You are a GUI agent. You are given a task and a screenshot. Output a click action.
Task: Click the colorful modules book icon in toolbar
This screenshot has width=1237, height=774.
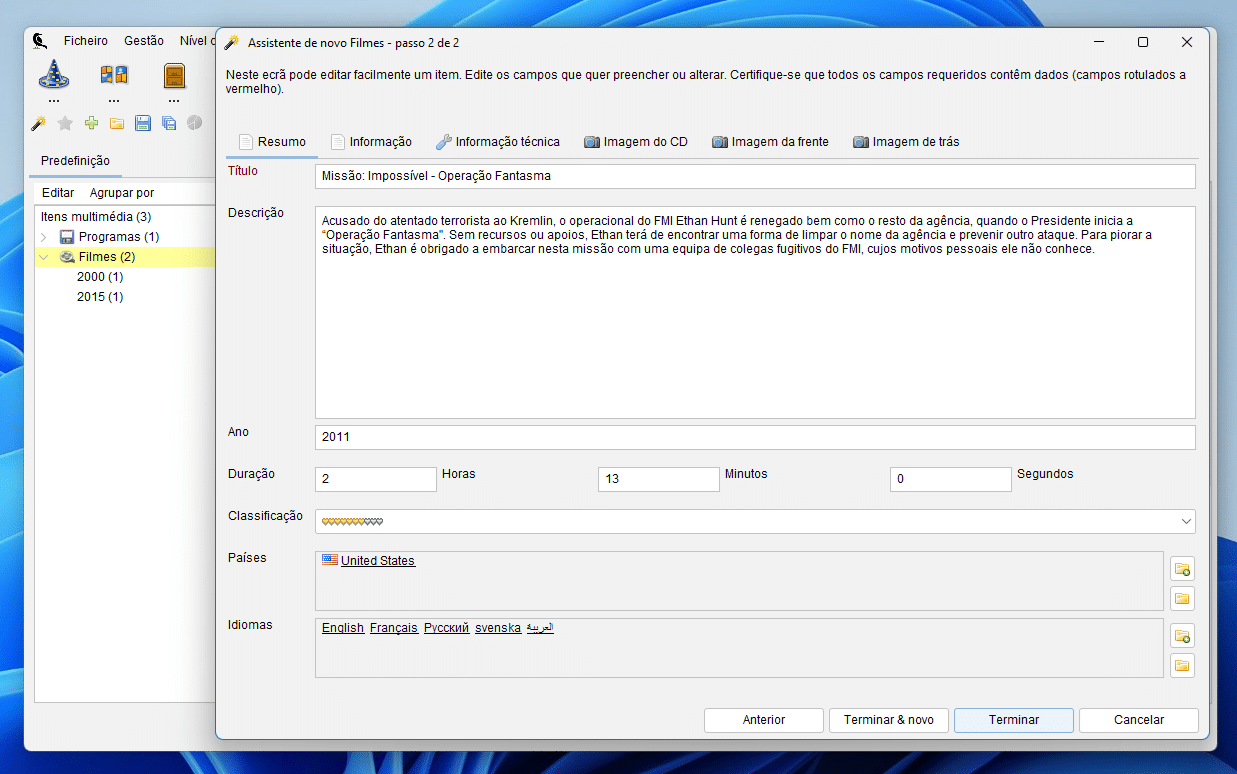114,75
